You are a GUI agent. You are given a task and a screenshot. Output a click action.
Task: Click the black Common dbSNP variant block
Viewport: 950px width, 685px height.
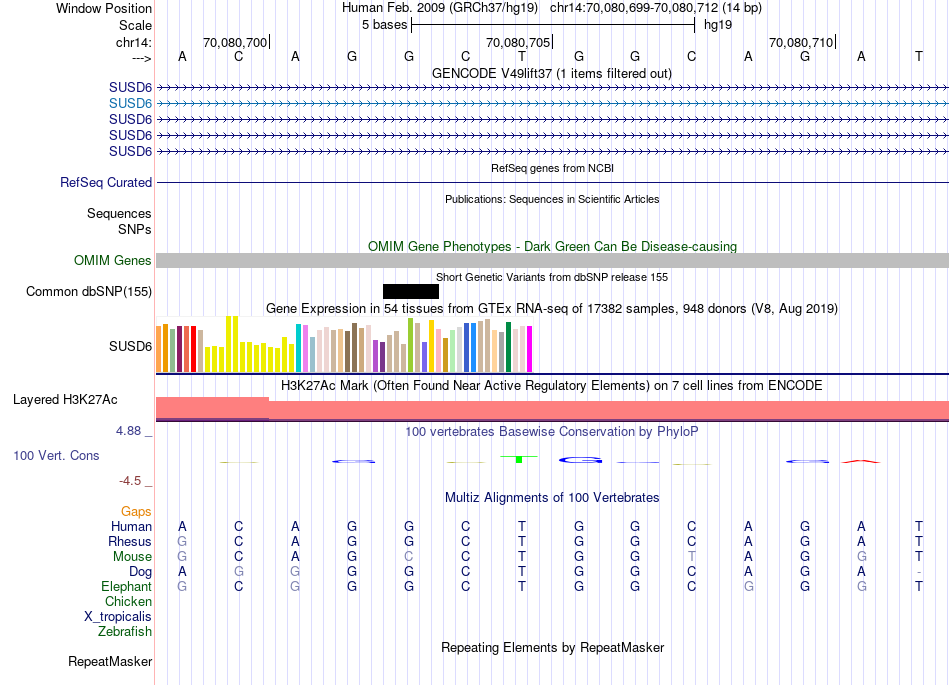411,291
